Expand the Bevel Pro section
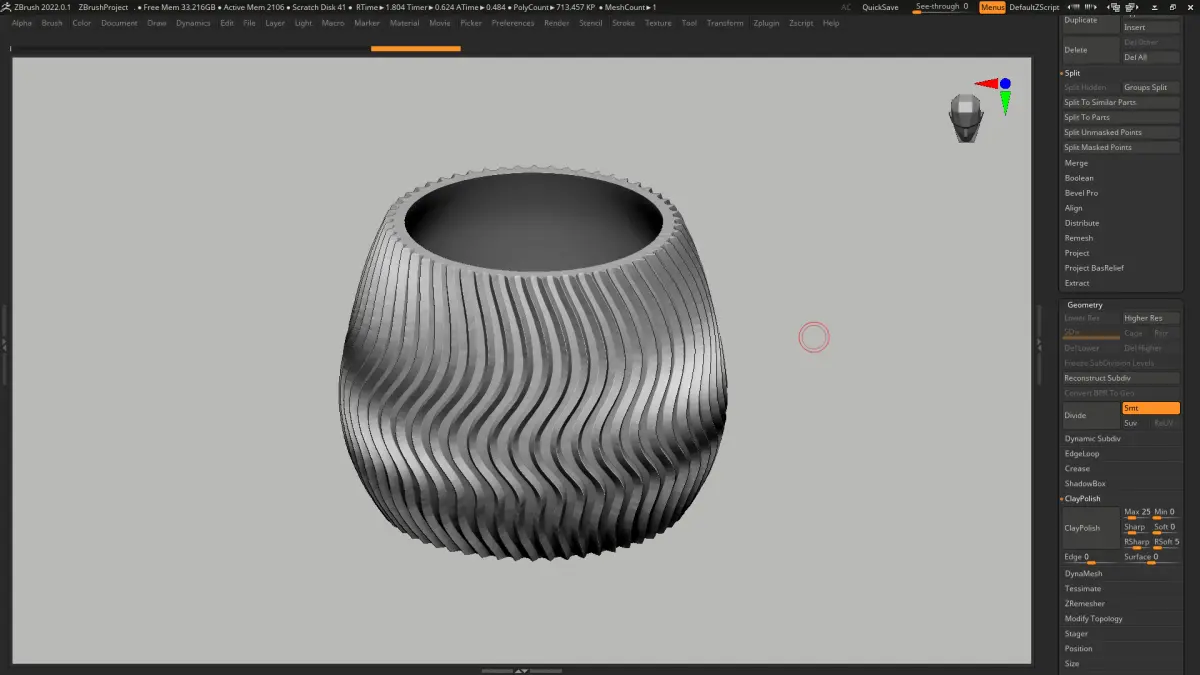Image resolution: width=1200 pixels, height=675 pixels. point(1081,193)
